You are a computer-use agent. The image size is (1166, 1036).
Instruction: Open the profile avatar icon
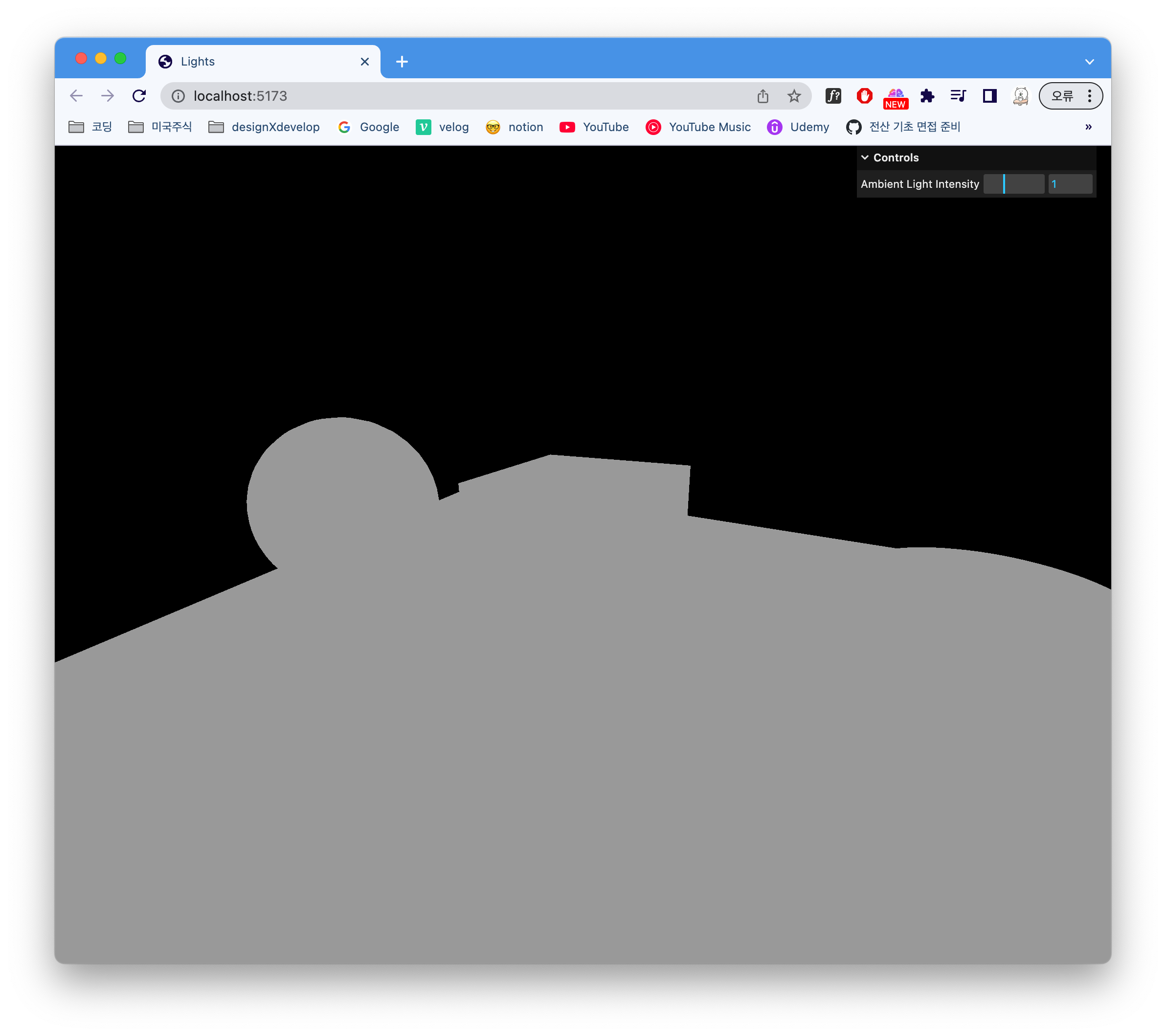(x=1021, y=96)
